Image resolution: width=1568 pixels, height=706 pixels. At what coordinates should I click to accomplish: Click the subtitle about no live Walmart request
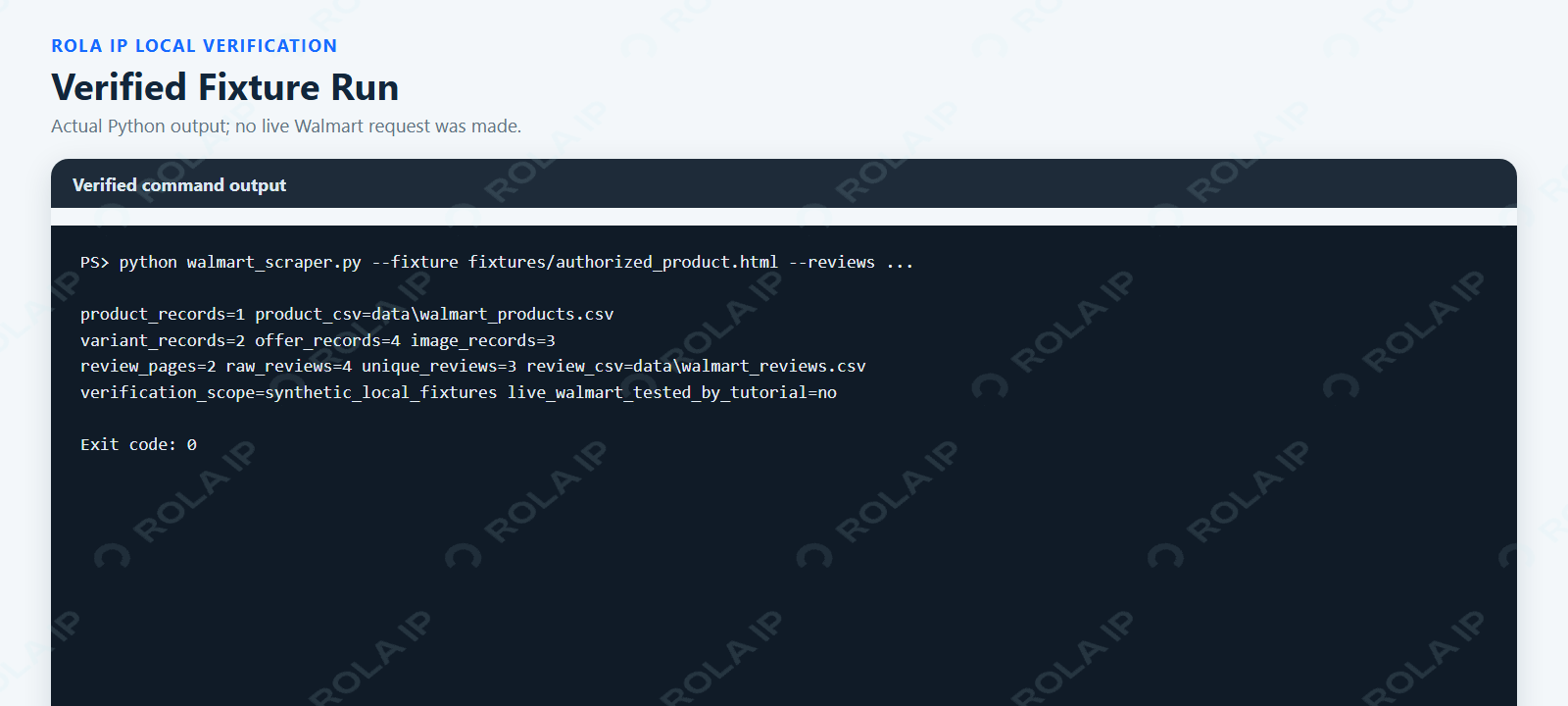286,126
